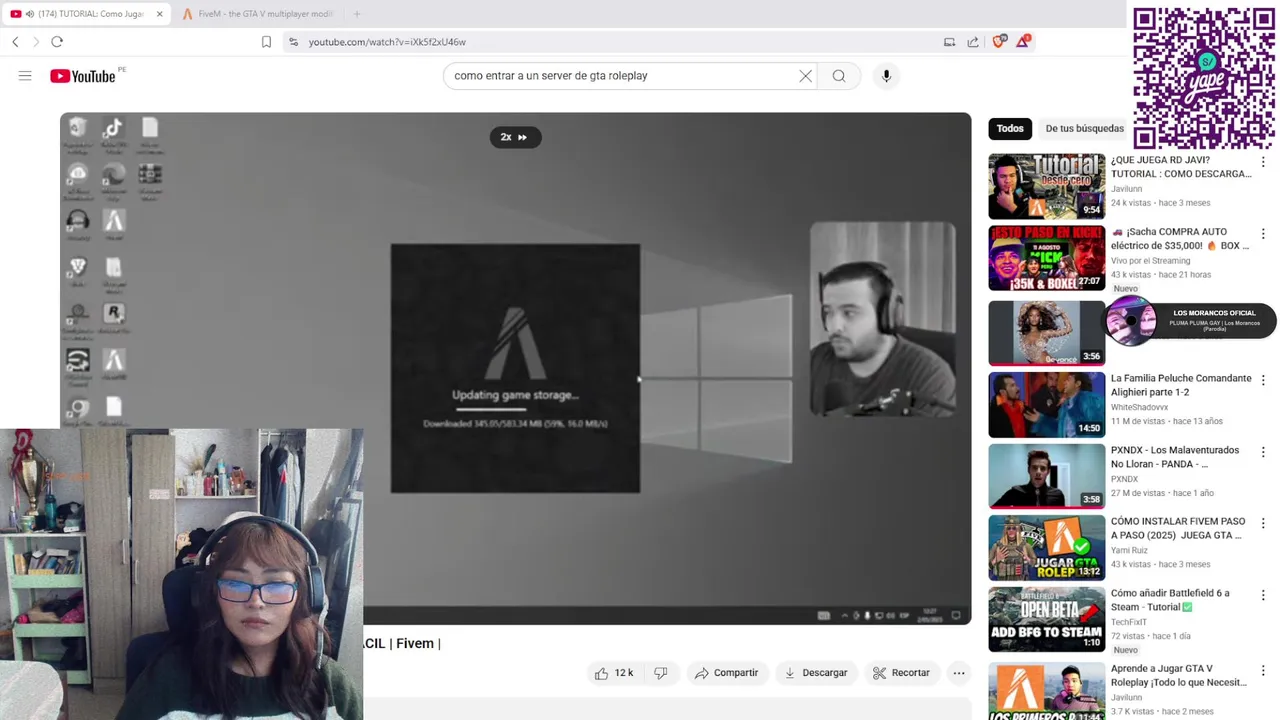Open a new browser tab with plus

357,14
